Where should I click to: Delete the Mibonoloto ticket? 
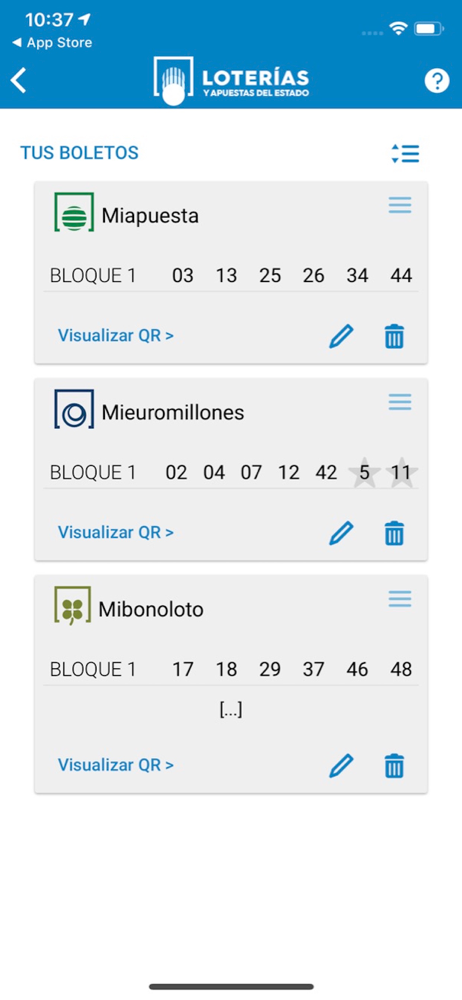pyautogui.click(x=394, y=765)
